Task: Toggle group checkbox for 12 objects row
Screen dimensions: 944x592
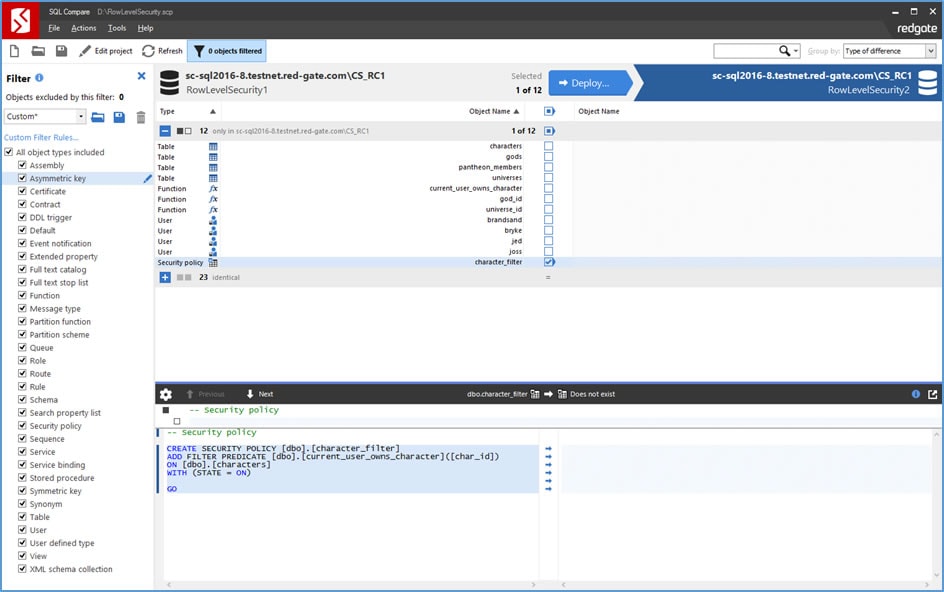Action: coord(548,131)
